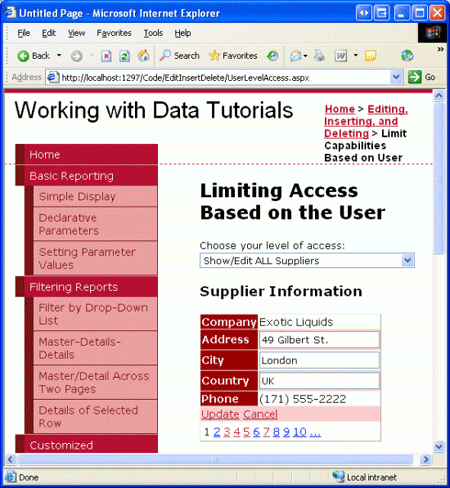Go to the Home page icon

tap(144, 56)
